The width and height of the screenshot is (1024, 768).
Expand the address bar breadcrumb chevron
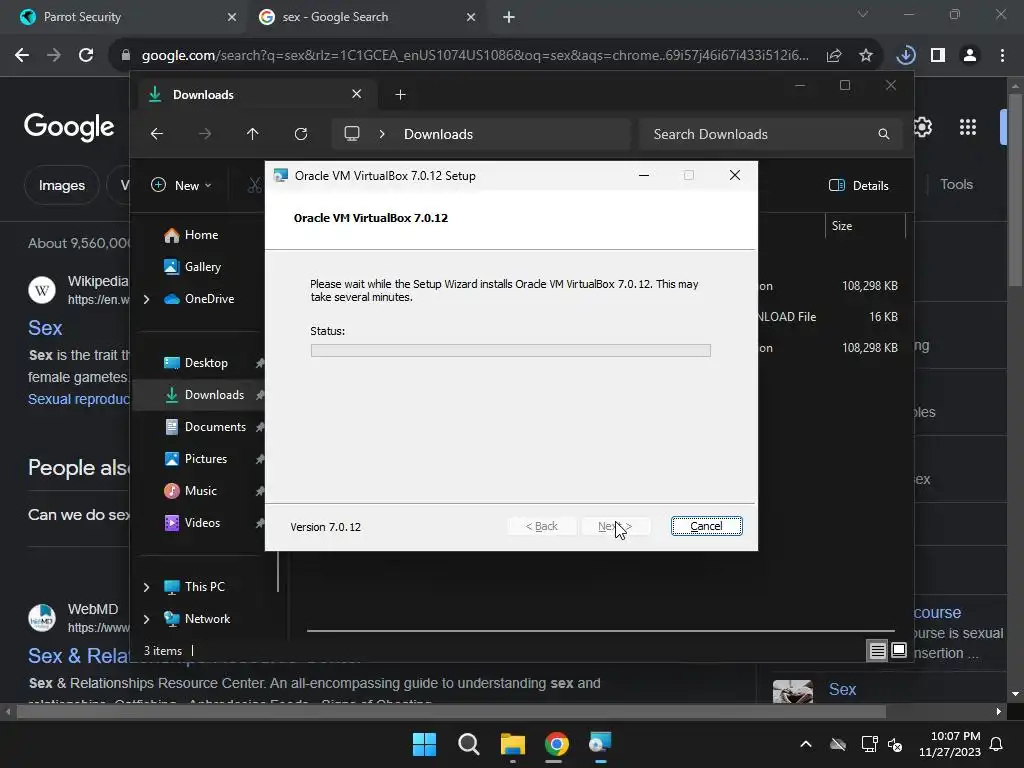[382, 134]
